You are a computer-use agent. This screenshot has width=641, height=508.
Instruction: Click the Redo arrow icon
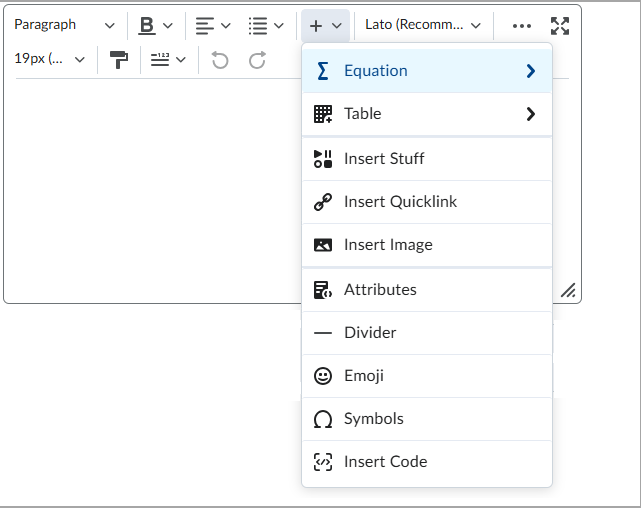coord(257,60)
